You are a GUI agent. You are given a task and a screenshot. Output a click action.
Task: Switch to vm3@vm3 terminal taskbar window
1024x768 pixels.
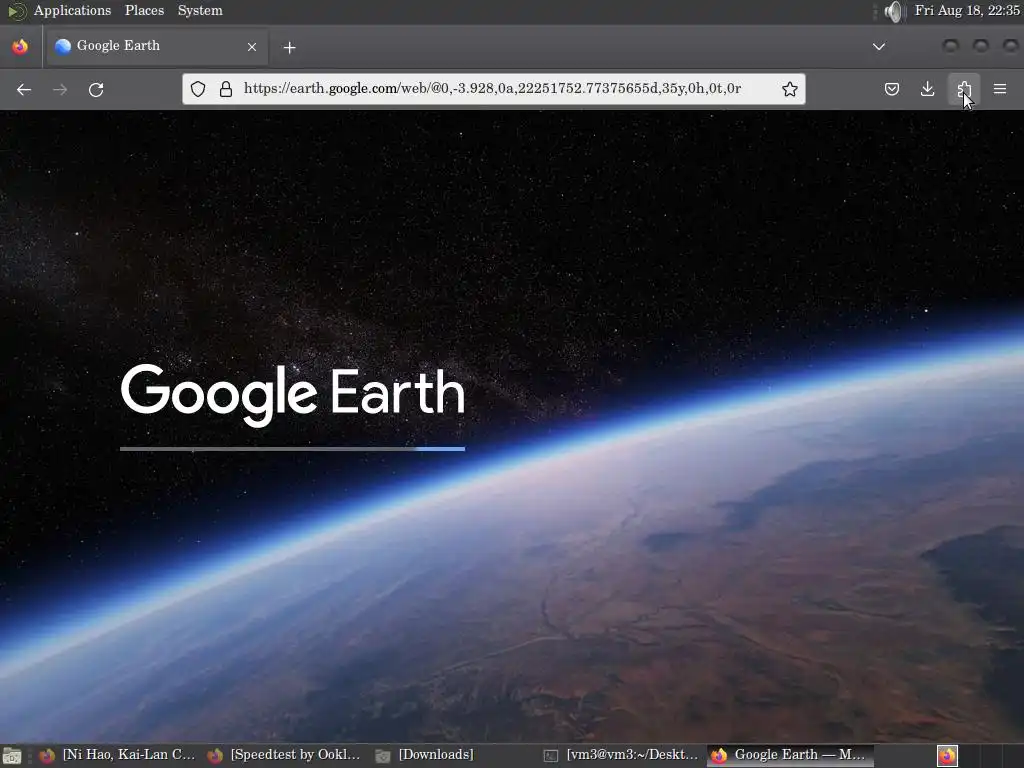[x=622, y=755]
